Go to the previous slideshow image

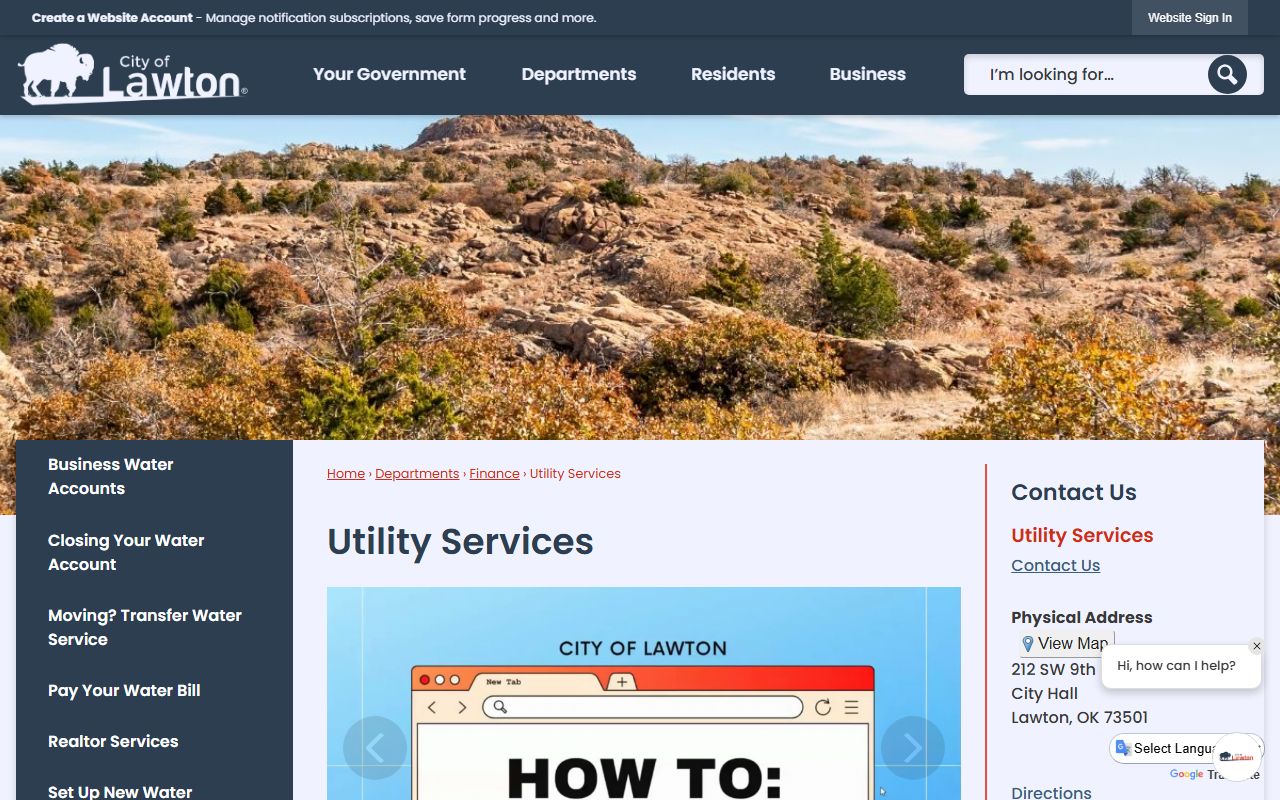tap(375, 748)
